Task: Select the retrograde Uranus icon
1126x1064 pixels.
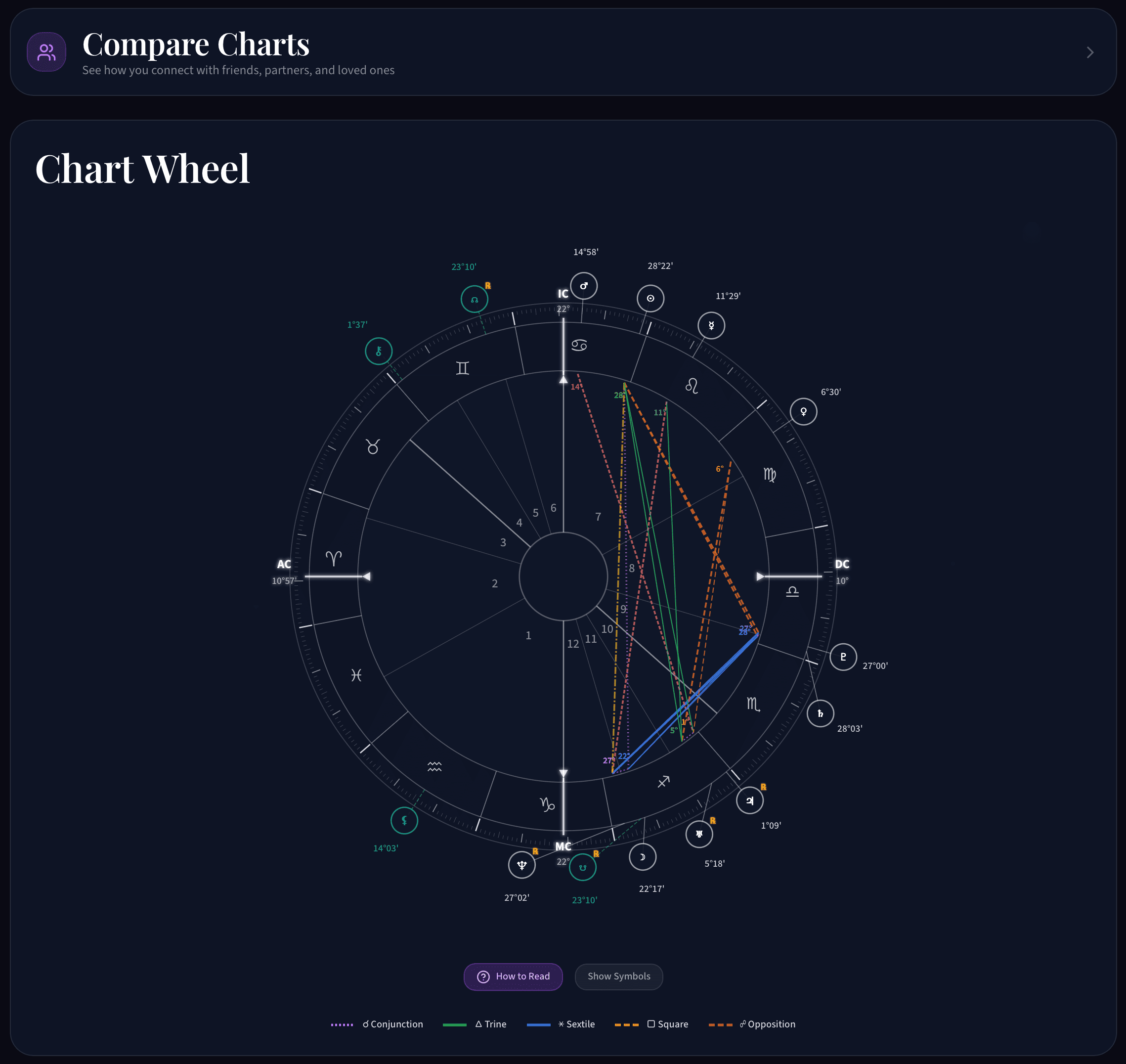Action: point(699,834)
